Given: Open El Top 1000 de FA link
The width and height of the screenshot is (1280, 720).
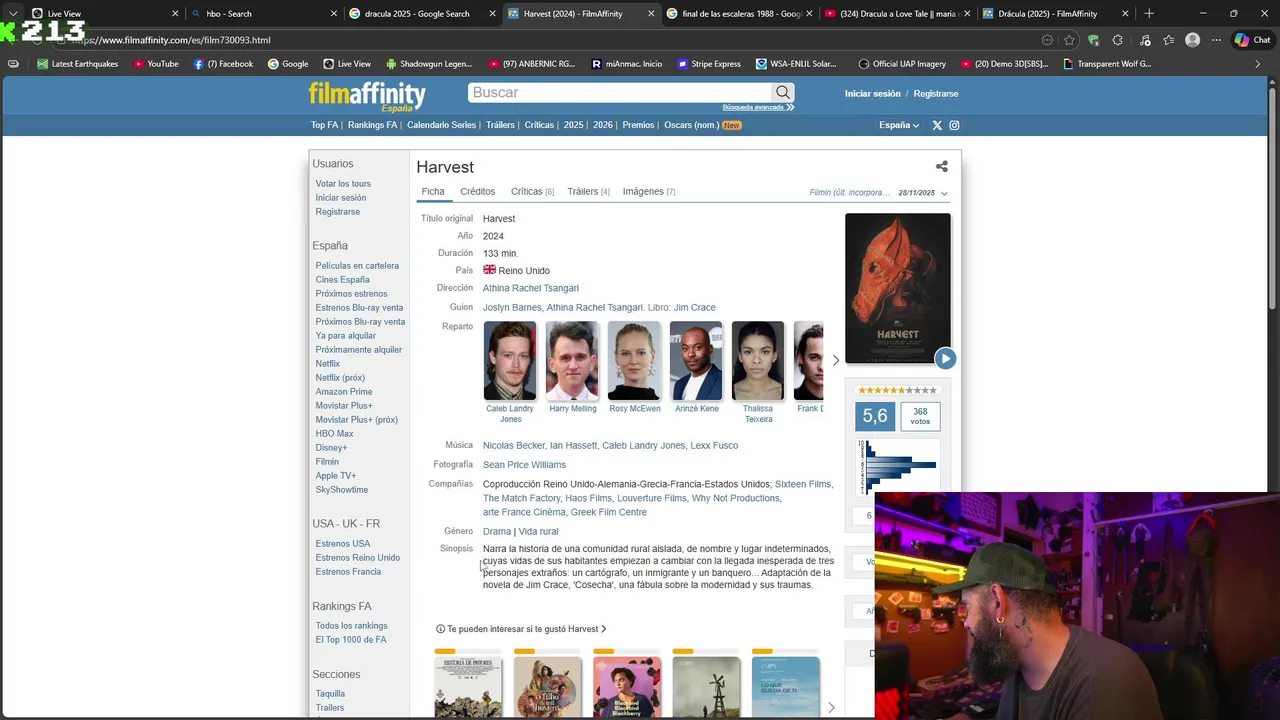Looking at the screenshot, I should (x=351, y=640).
